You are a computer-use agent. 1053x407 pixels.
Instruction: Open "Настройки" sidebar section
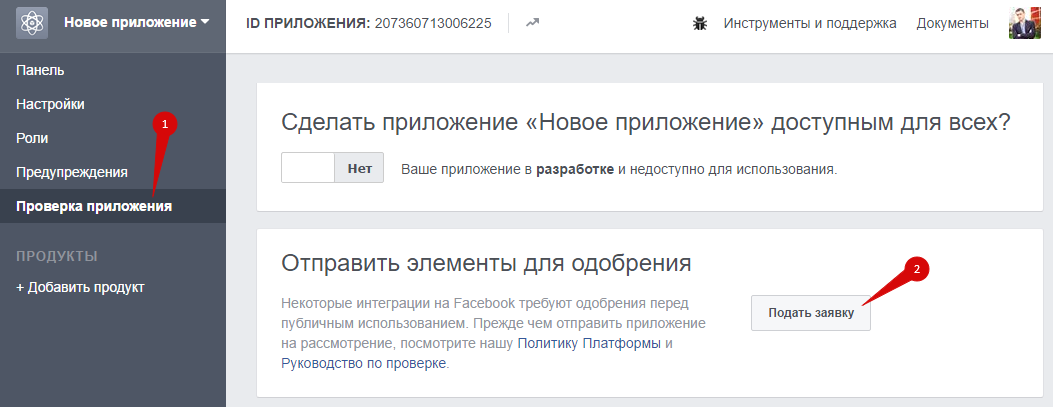pos(50,104)
